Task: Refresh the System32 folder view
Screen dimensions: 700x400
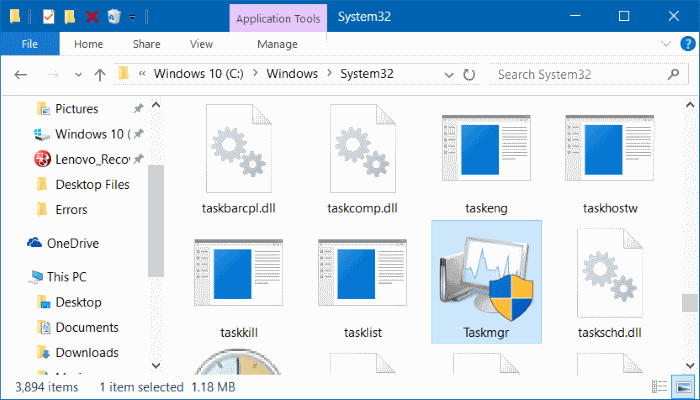Action: click(469, 75)
